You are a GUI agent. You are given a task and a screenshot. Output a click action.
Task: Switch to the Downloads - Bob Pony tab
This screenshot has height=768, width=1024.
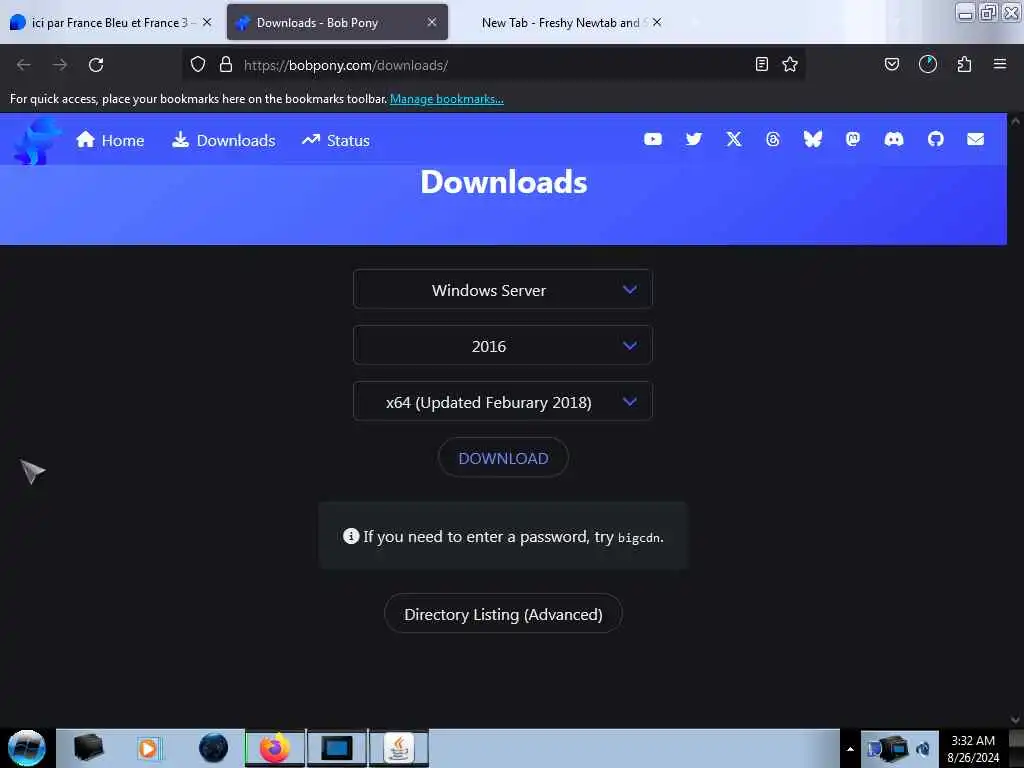pos(337,22)
